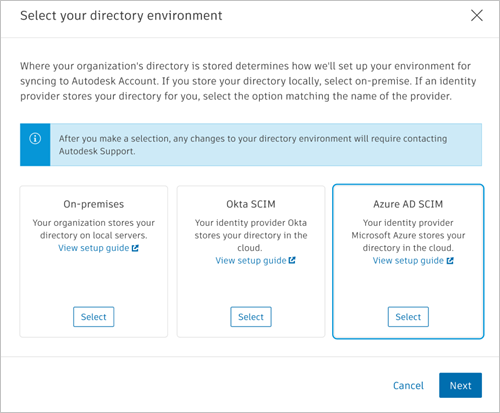Click external link icon under On-premises
Screen dimensions: 500x413
pos(135,248)
